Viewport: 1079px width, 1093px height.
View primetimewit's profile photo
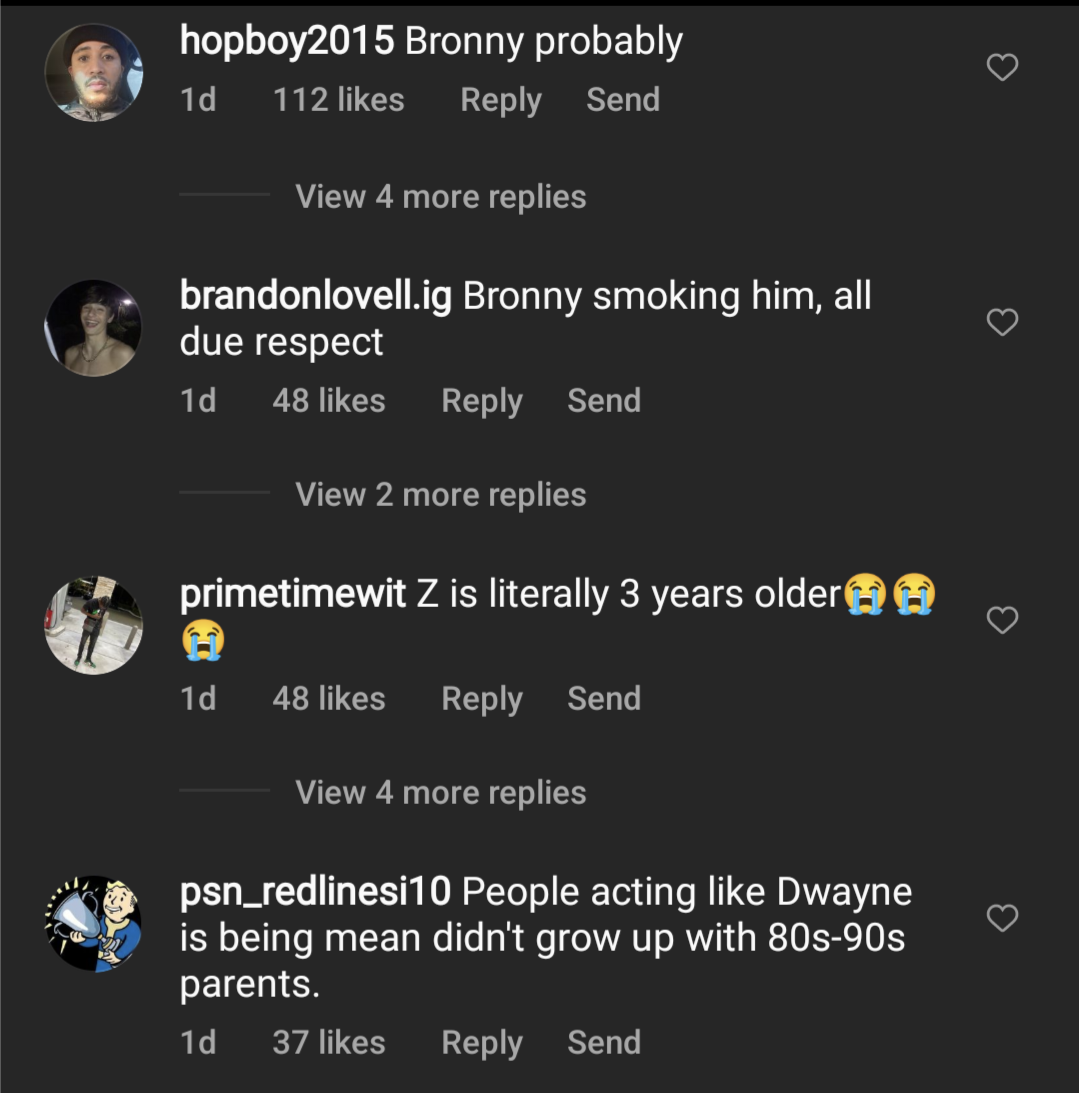(x=94, y=625)
